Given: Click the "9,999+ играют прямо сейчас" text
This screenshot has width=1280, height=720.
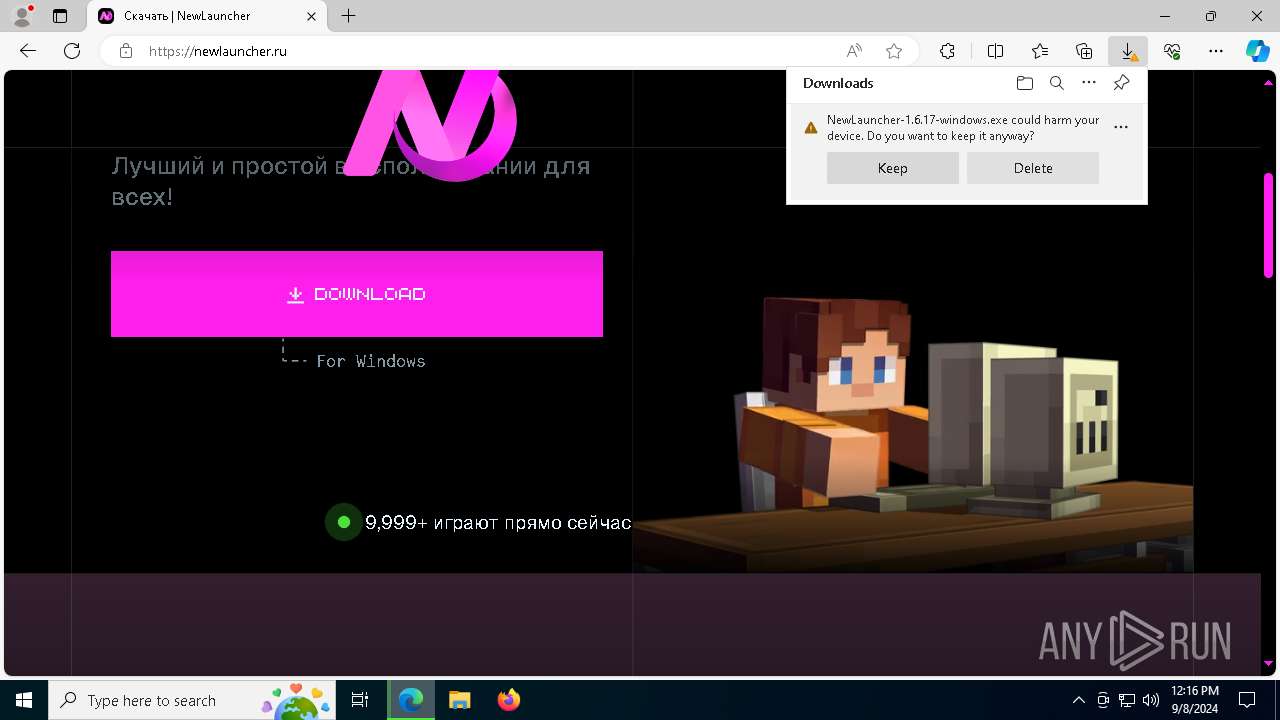Looking at the screenshot, I should 498,522.
